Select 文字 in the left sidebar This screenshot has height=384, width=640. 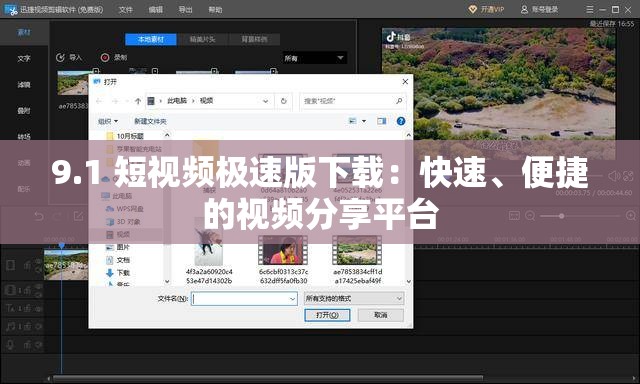tap(24, 58)
